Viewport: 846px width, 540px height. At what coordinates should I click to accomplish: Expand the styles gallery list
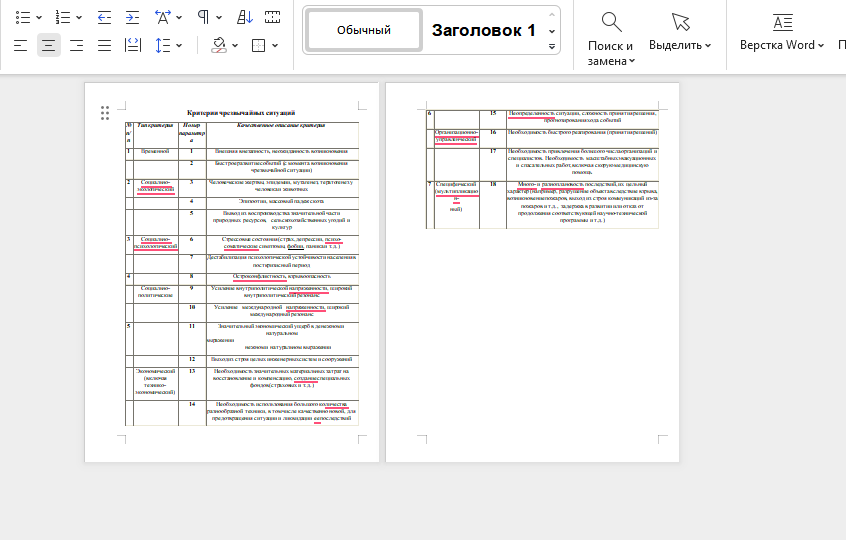[552, 46]
